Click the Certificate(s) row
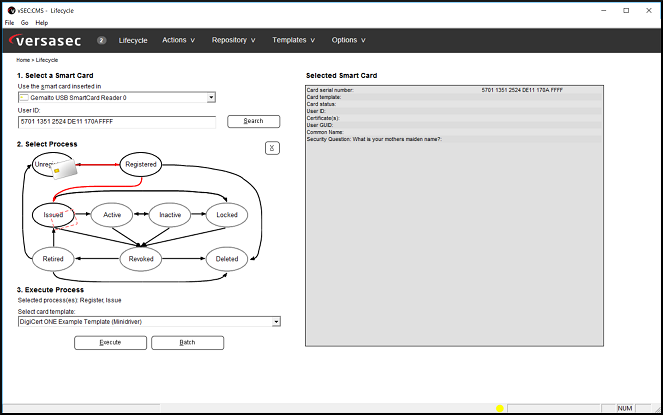Viewport: 663px width, 415px height. tap(454, 118)
